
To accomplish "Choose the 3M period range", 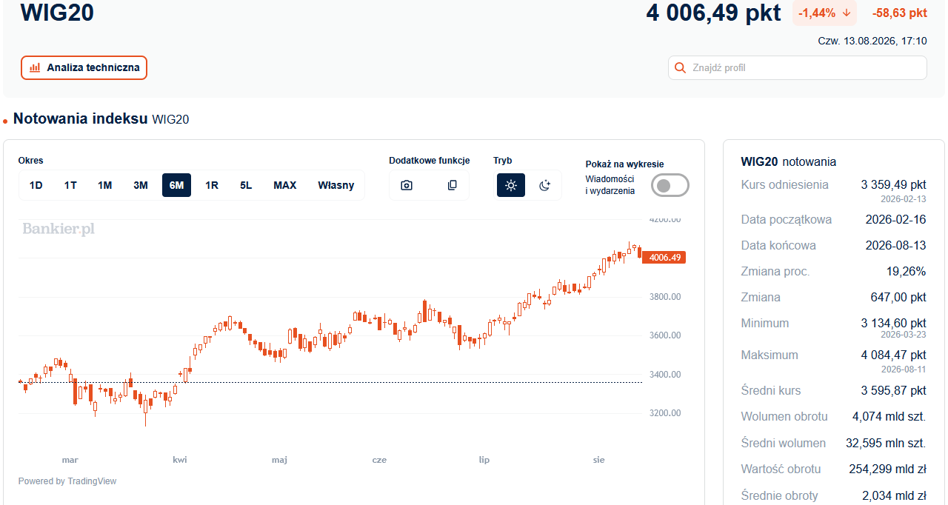I will pos(140,185).
